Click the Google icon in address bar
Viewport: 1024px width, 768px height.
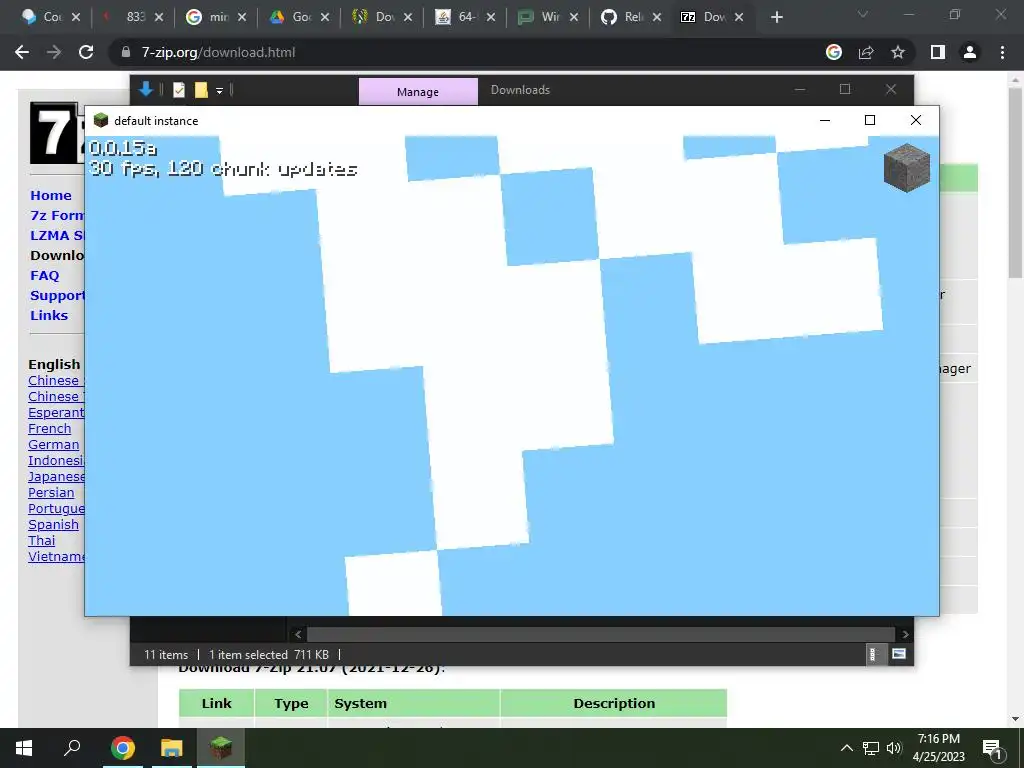pos(834,52)
